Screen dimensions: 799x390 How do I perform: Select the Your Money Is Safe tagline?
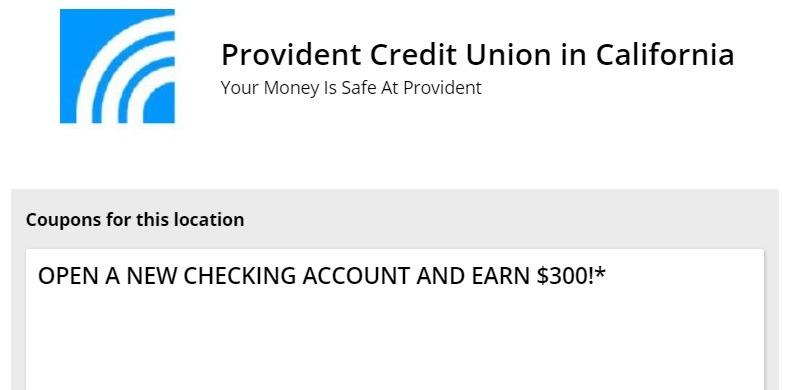click(x=351, y=88)
